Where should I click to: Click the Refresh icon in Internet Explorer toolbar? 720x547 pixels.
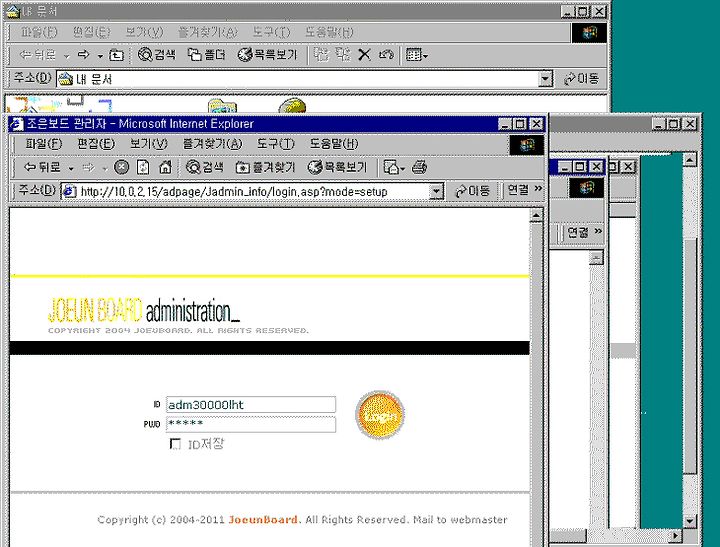143,168
